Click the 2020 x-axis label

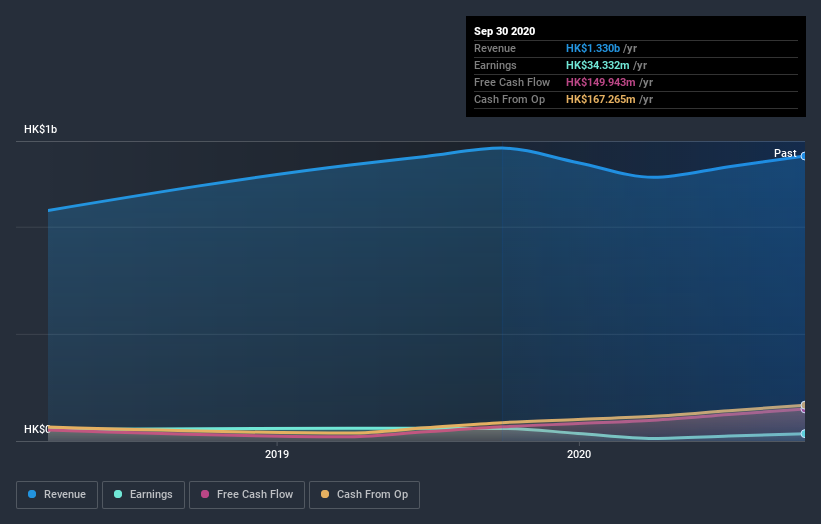click(x=579, y=454)
